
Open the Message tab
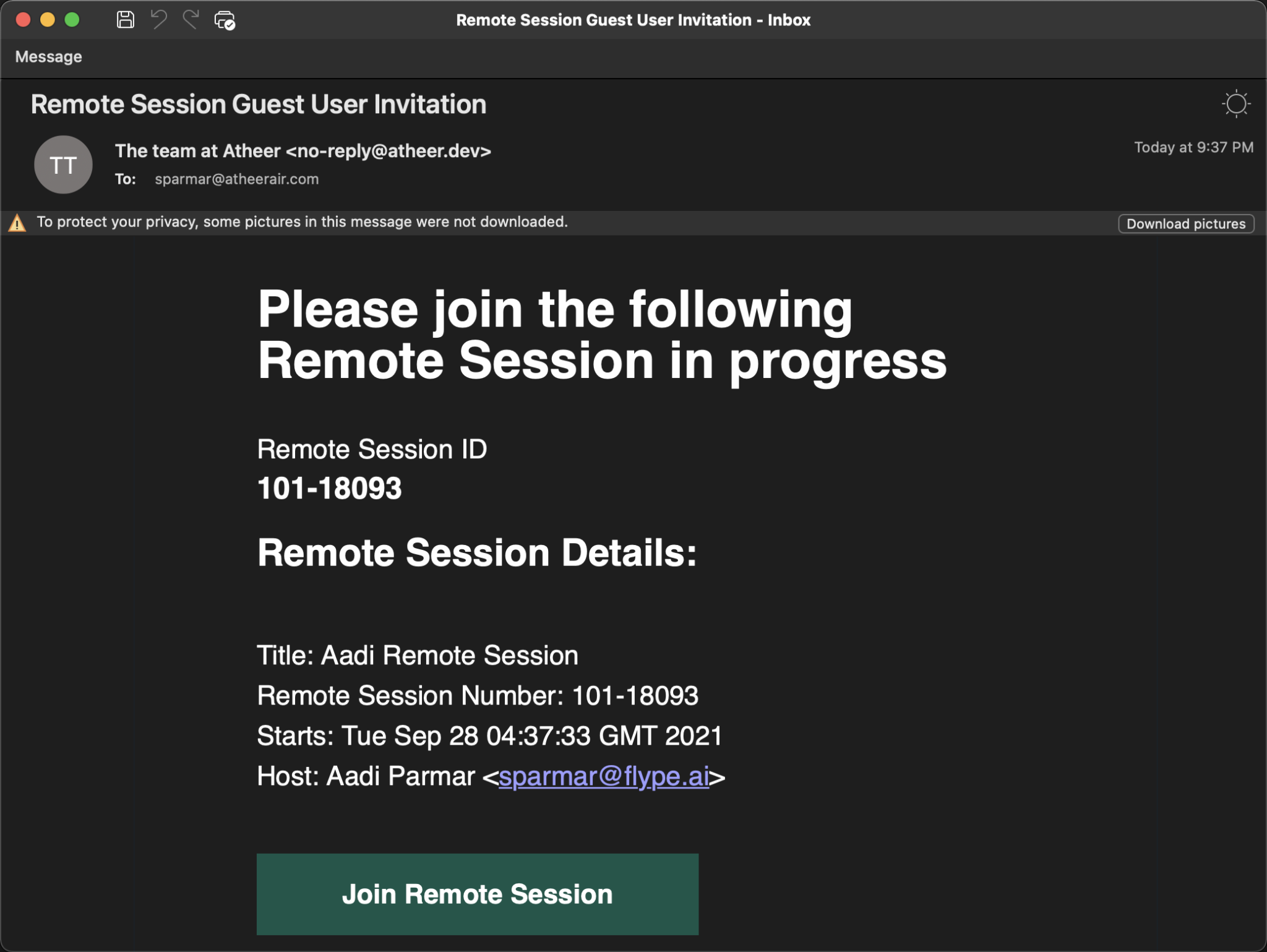click(48, 57)
